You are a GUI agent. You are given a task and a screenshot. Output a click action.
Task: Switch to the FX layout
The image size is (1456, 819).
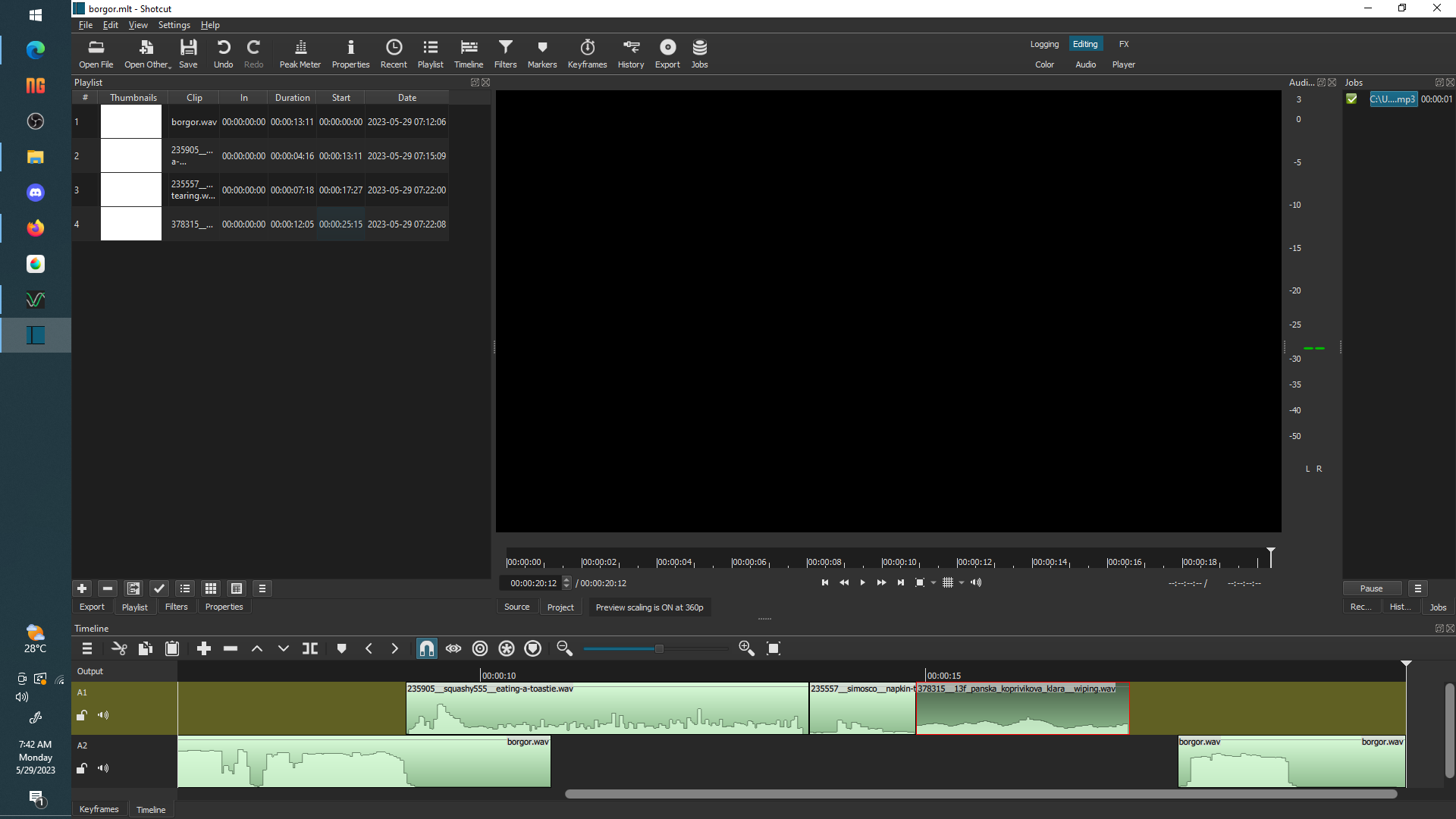pos(1124,44)
